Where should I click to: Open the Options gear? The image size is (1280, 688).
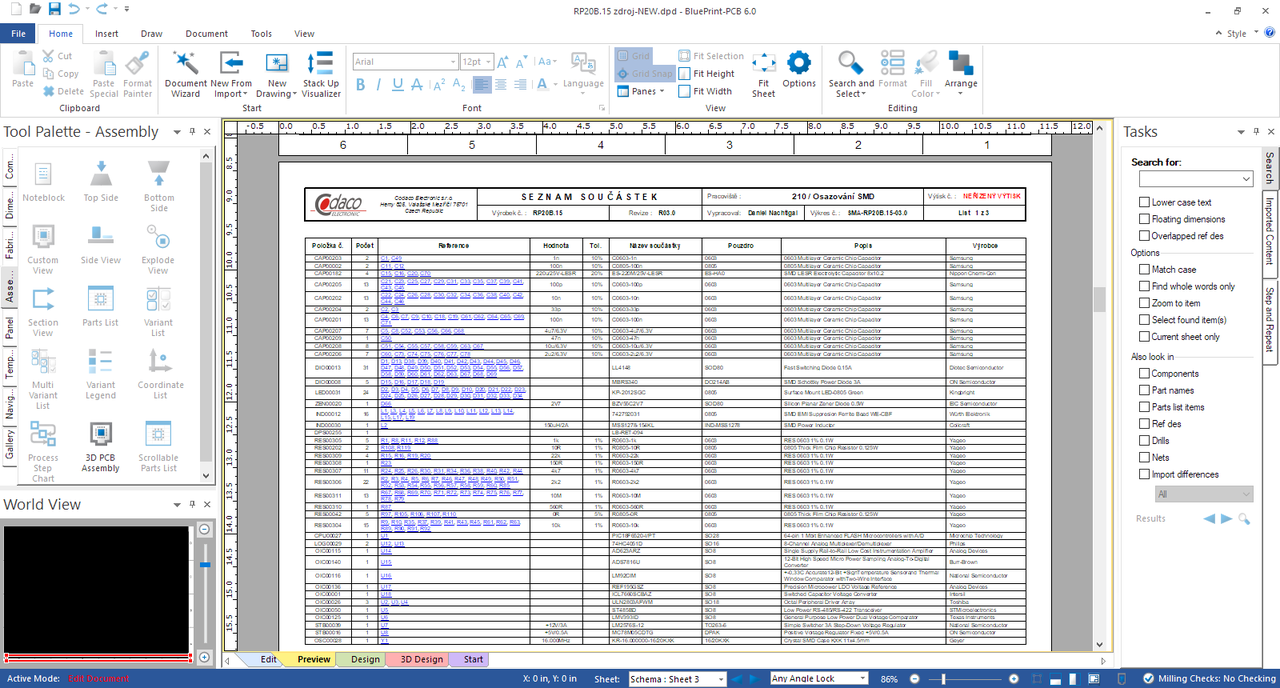point(799,70)
